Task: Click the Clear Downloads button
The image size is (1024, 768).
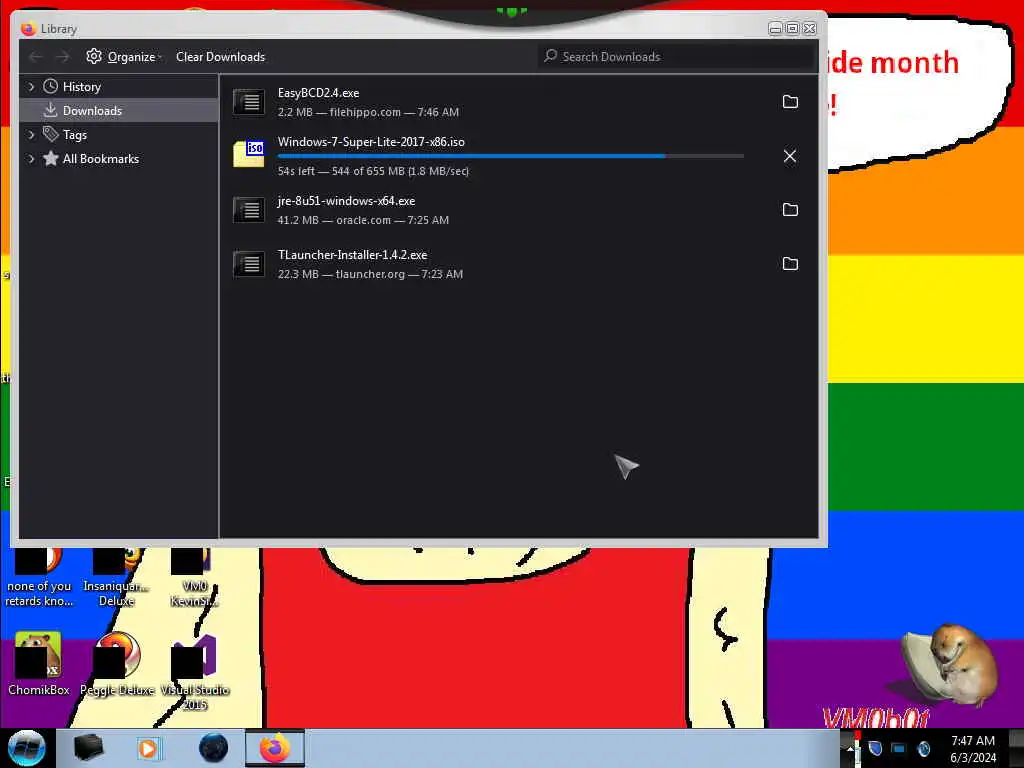Action: pyautogui.click(x=220, y=57)
